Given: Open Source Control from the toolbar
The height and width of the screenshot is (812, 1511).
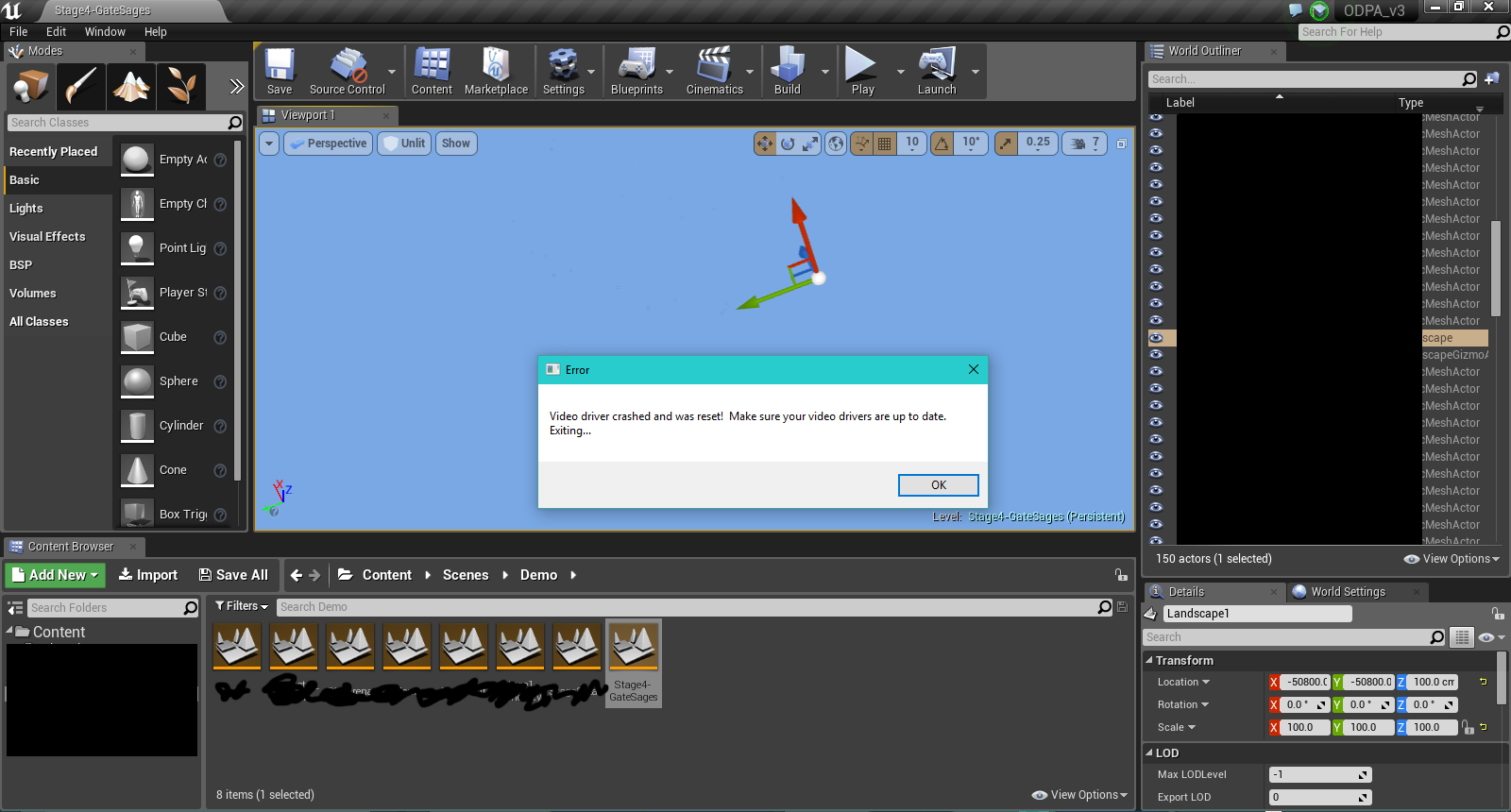Looking at the screenshot, I should click(347, 71).
